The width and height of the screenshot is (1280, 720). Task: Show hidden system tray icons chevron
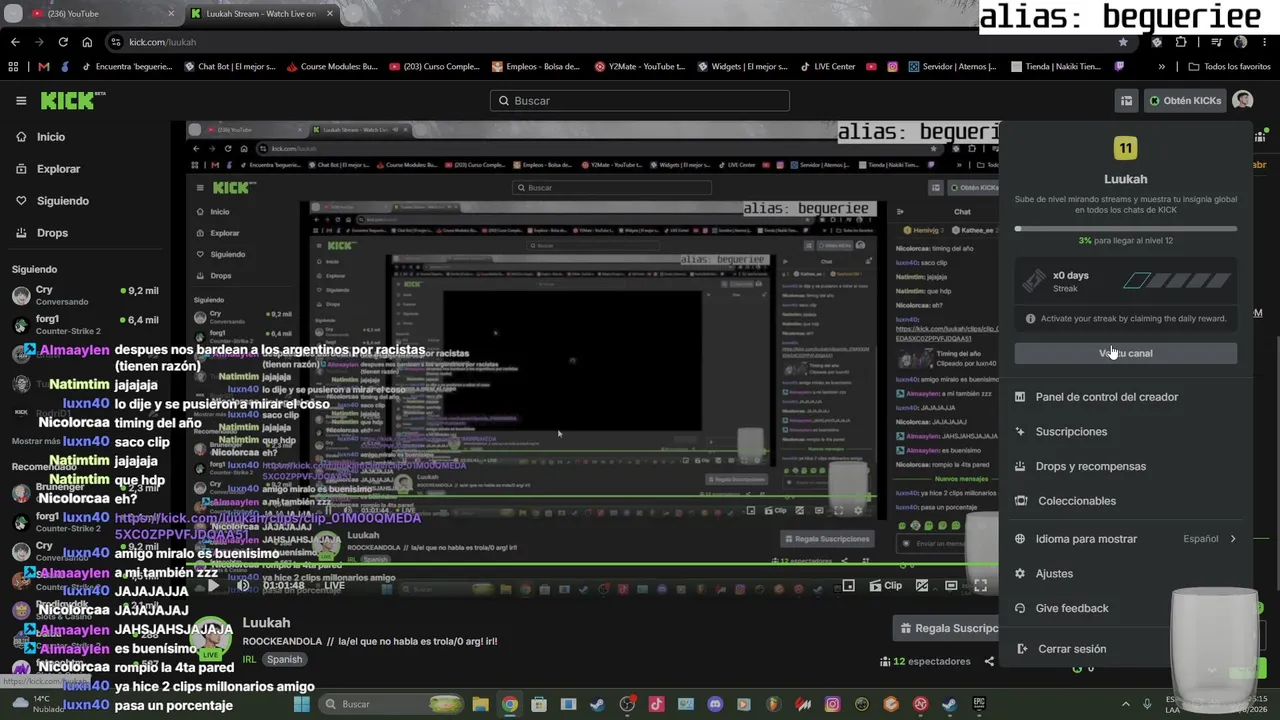pos(1125,704)
